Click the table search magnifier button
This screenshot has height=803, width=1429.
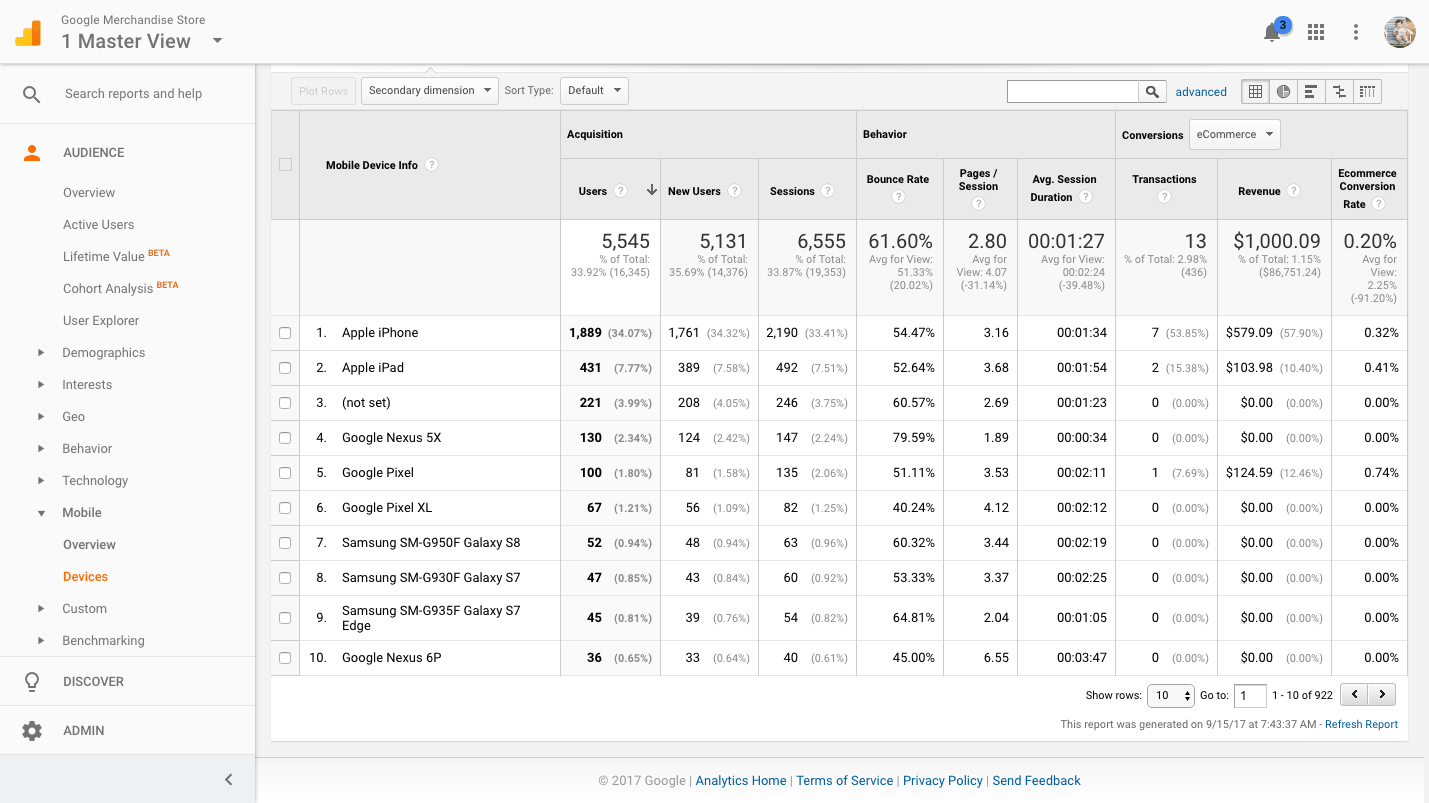pyautogui.click(x=1153, y=92)
